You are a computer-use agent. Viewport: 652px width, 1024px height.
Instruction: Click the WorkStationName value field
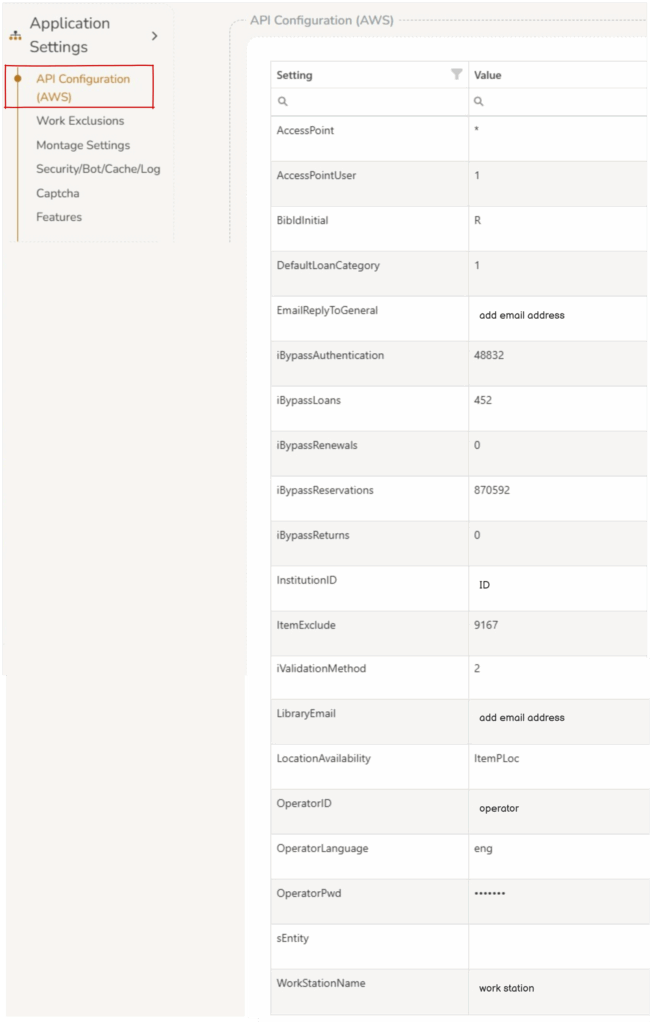(555, 989)
